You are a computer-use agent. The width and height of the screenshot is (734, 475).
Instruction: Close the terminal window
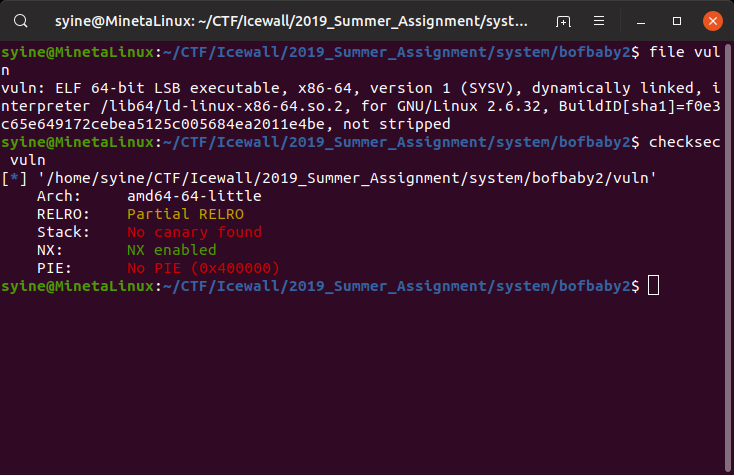click(713, 21)
